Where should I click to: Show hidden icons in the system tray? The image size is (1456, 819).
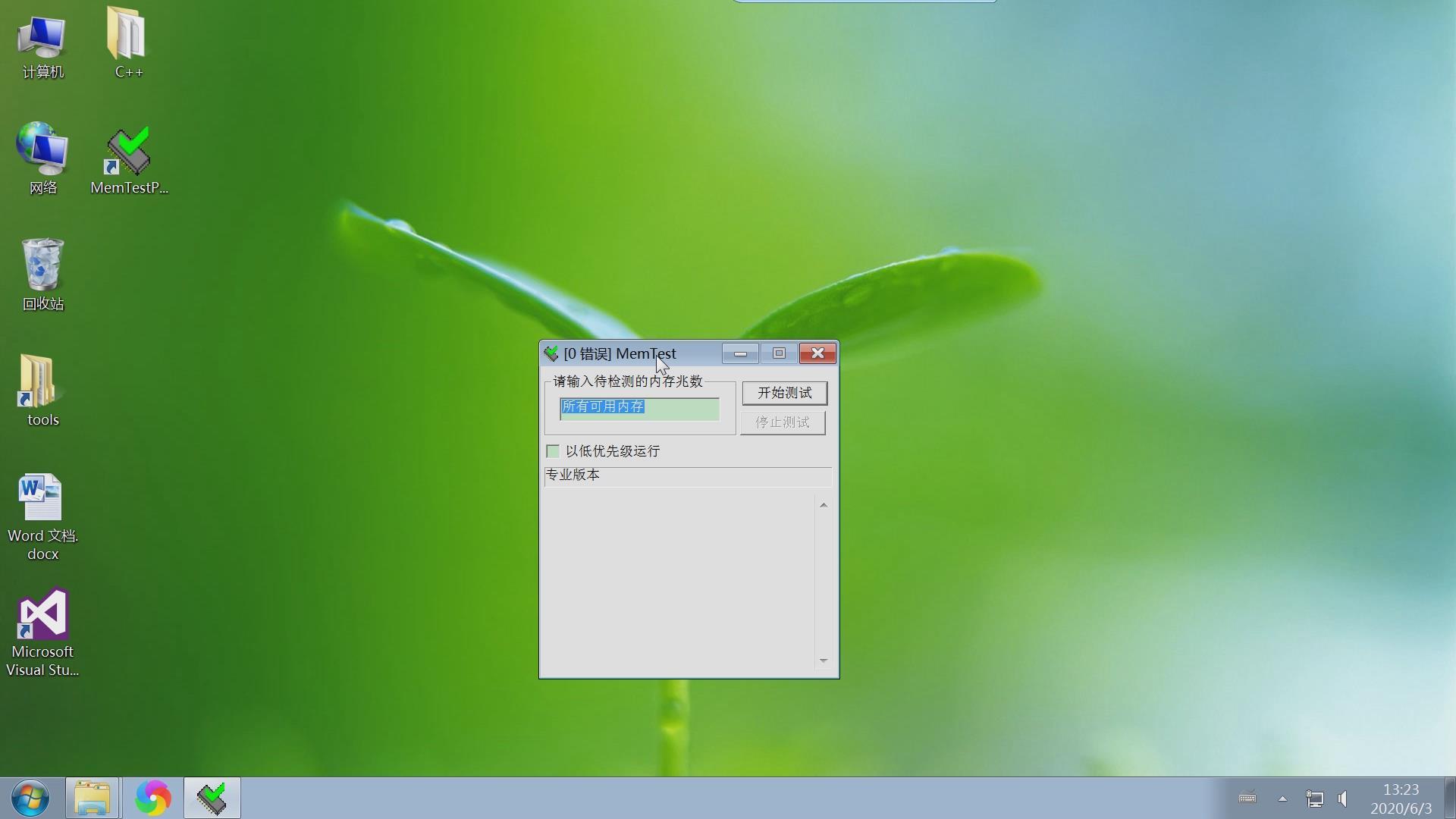pyautogui.click(x=1282, y=799)
